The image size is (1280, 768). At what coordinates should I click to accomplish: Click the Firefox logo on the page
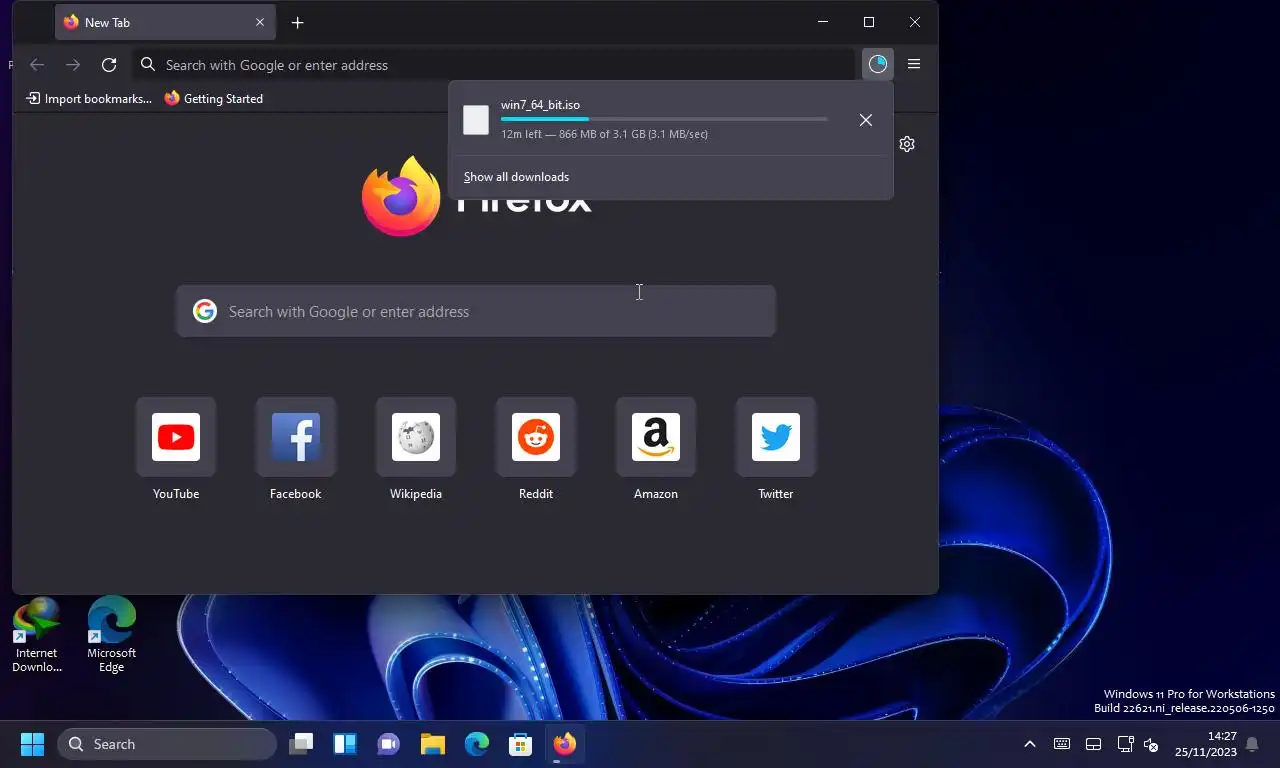(x=401, y=196)
